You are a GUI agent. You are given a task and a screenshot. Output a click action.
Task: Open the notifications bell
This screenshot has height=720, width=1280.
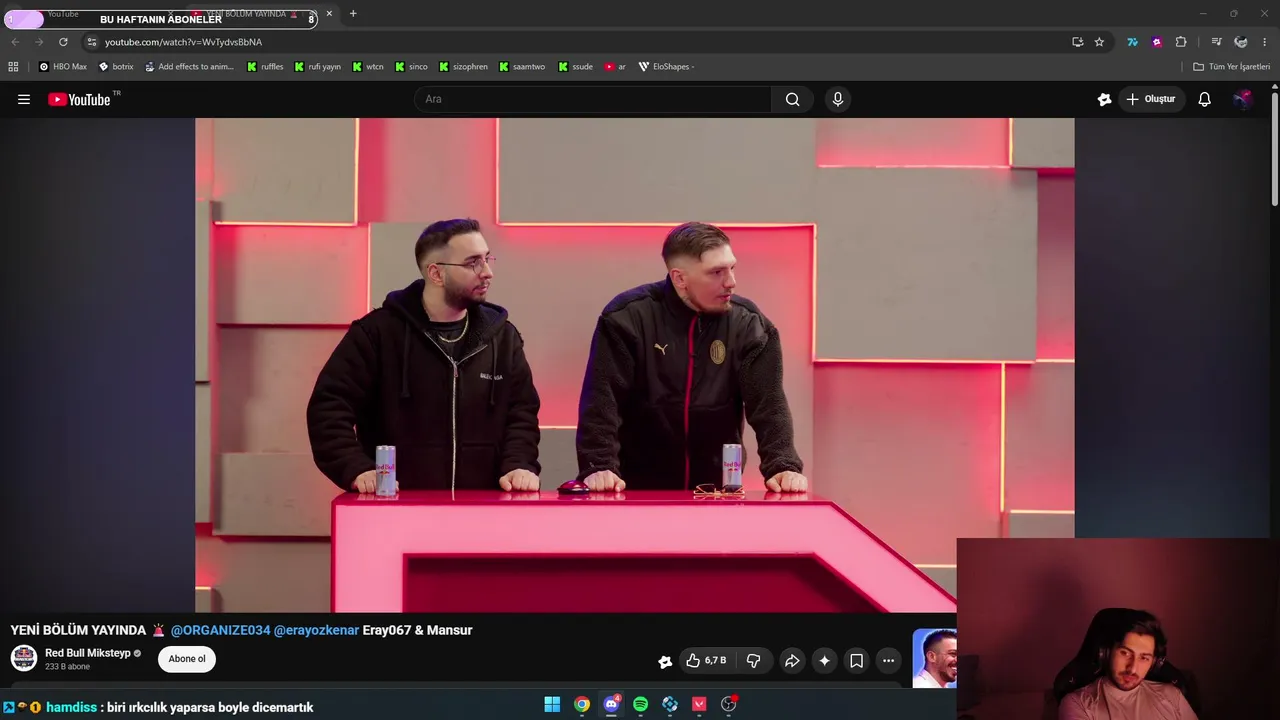click(x=1204, y=99)
